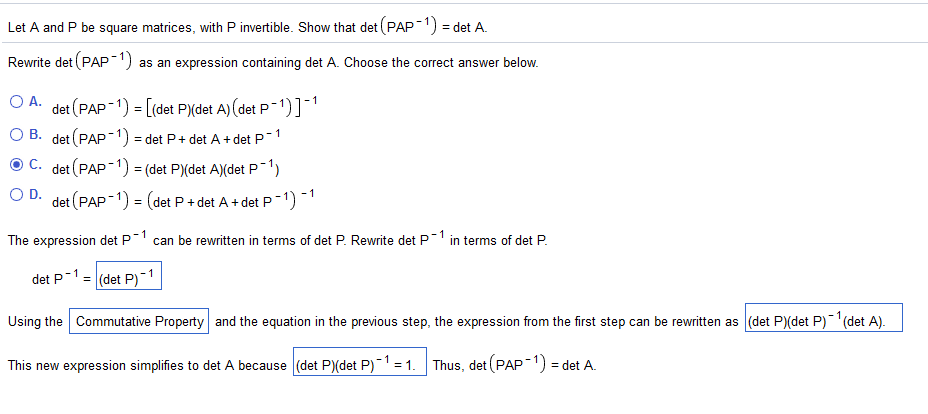Screen dimensions: 928x414
Task: Click the 'B.' option letter label
Action: pos(36,134)
